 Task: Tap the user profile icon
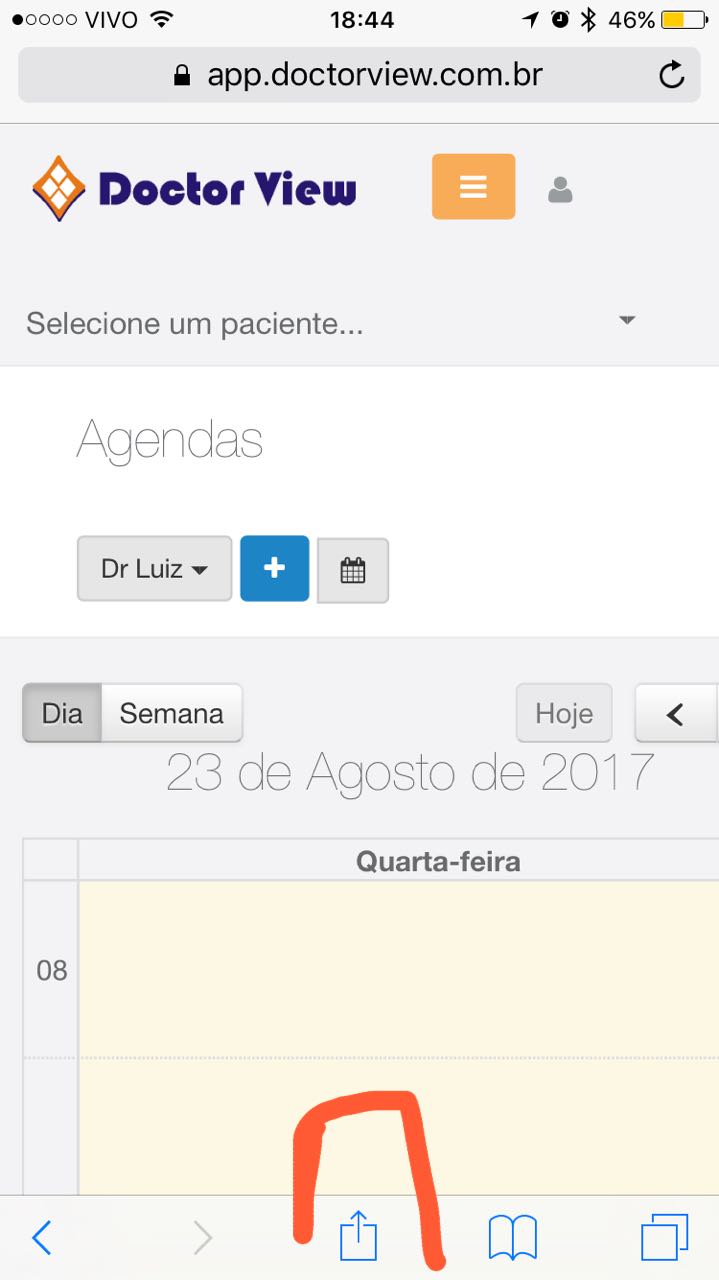[560, 189]
